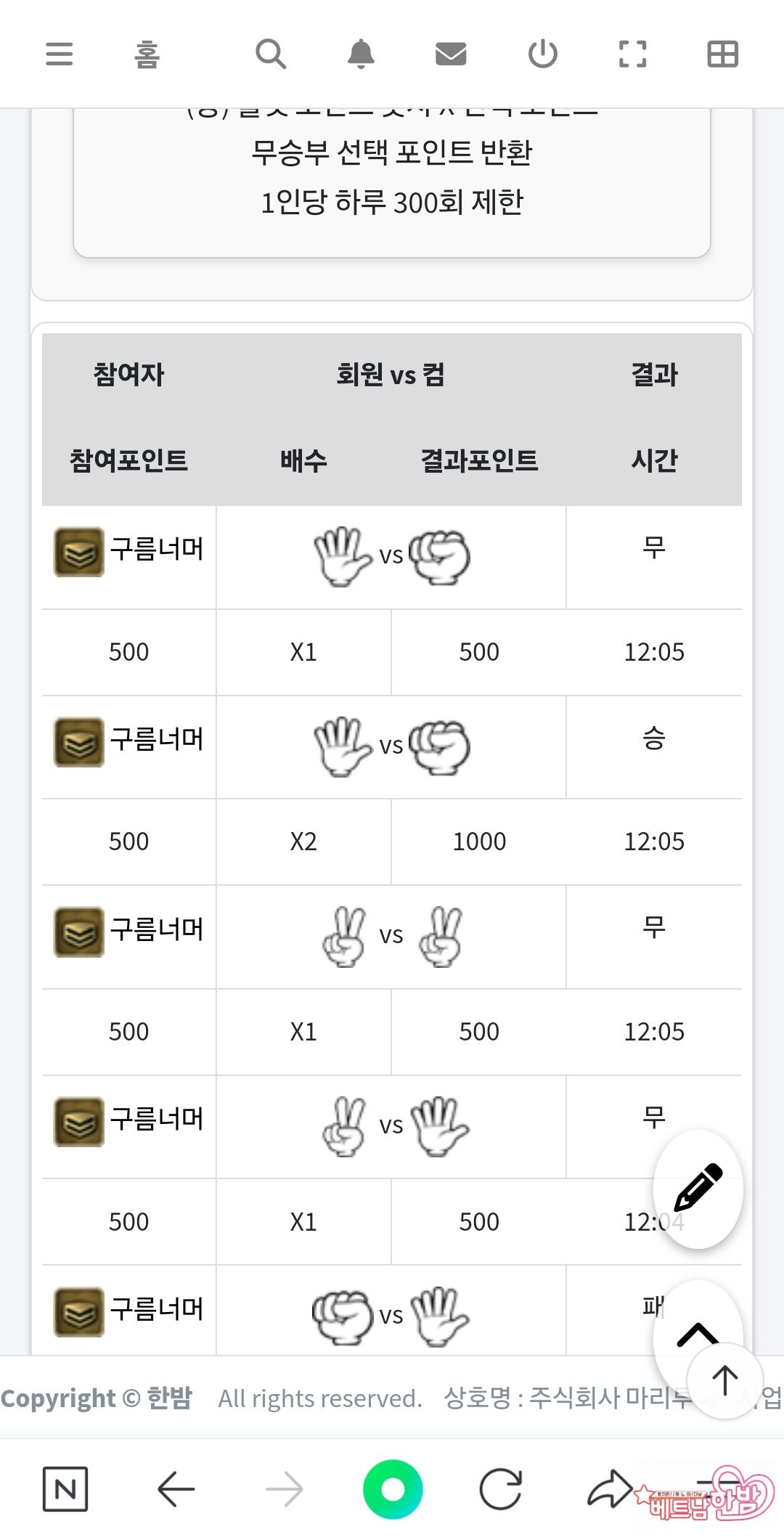Screen dimensions: 784x1540
Task: Go to 홈 menu item
Action: pyautogui.click(x=147, y=54)
